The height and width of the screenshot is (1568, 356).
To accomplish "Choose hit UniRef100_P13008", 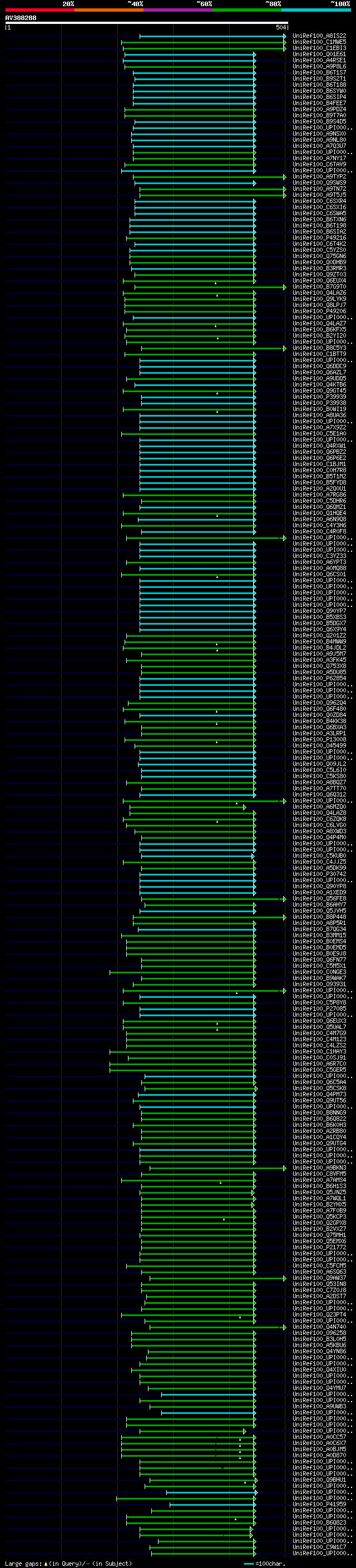I will [x=319, y=740].
